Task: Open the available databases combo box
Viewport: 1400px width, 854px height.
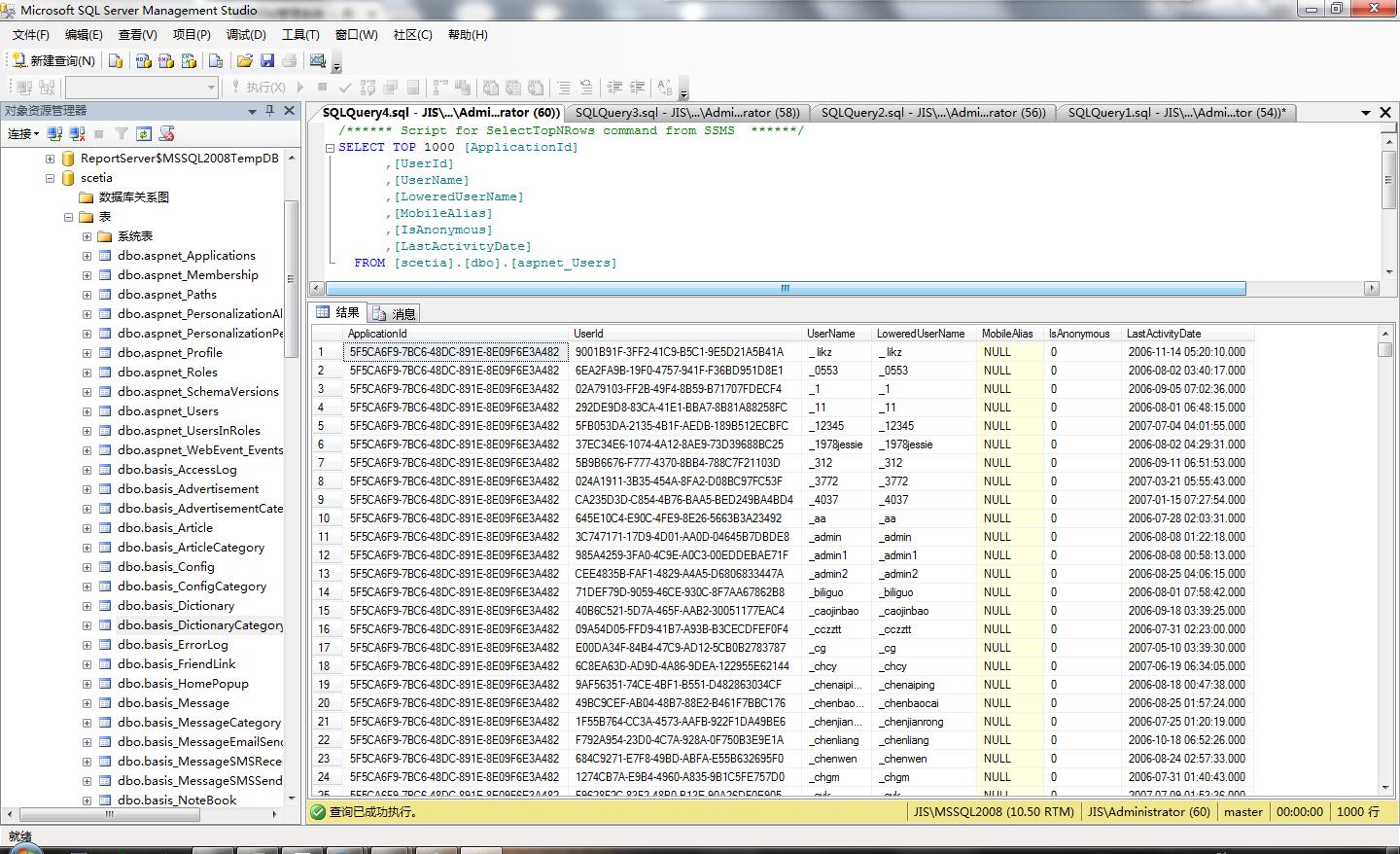Action: [x=142, y=87]
